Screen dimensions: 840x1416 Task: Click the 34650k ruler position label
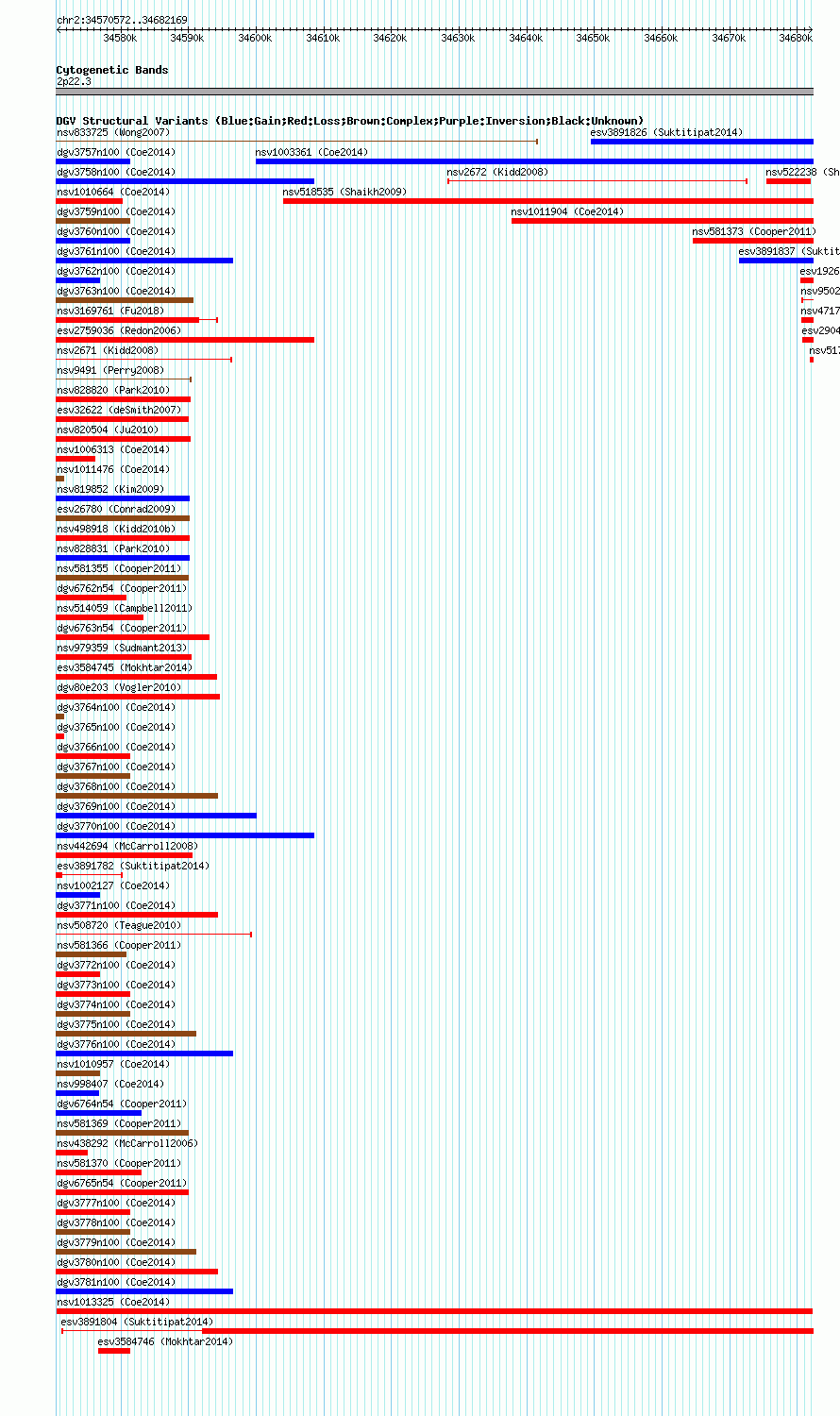click(594, 38)
